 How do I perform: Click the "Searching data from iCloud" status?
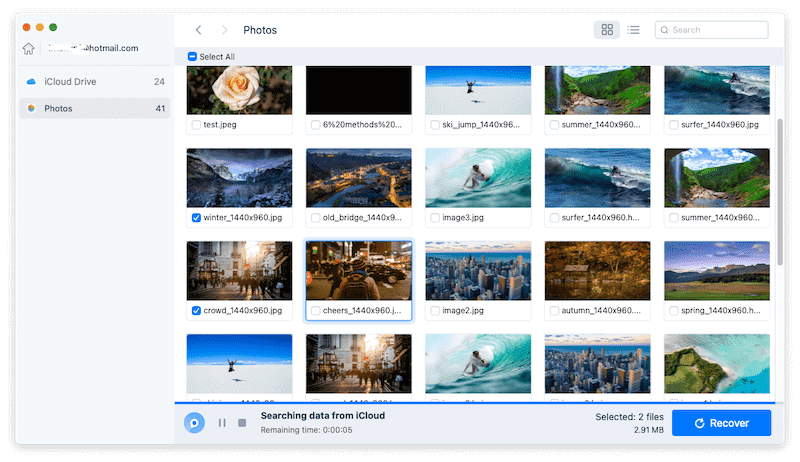[x=323, y=416]
